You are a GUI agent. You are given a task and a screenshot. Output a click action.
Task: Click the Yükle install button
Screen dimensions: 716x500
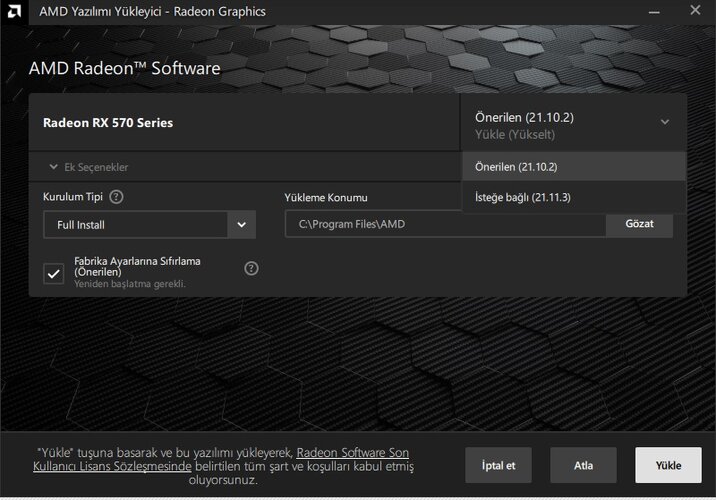(x=668, y=465)
